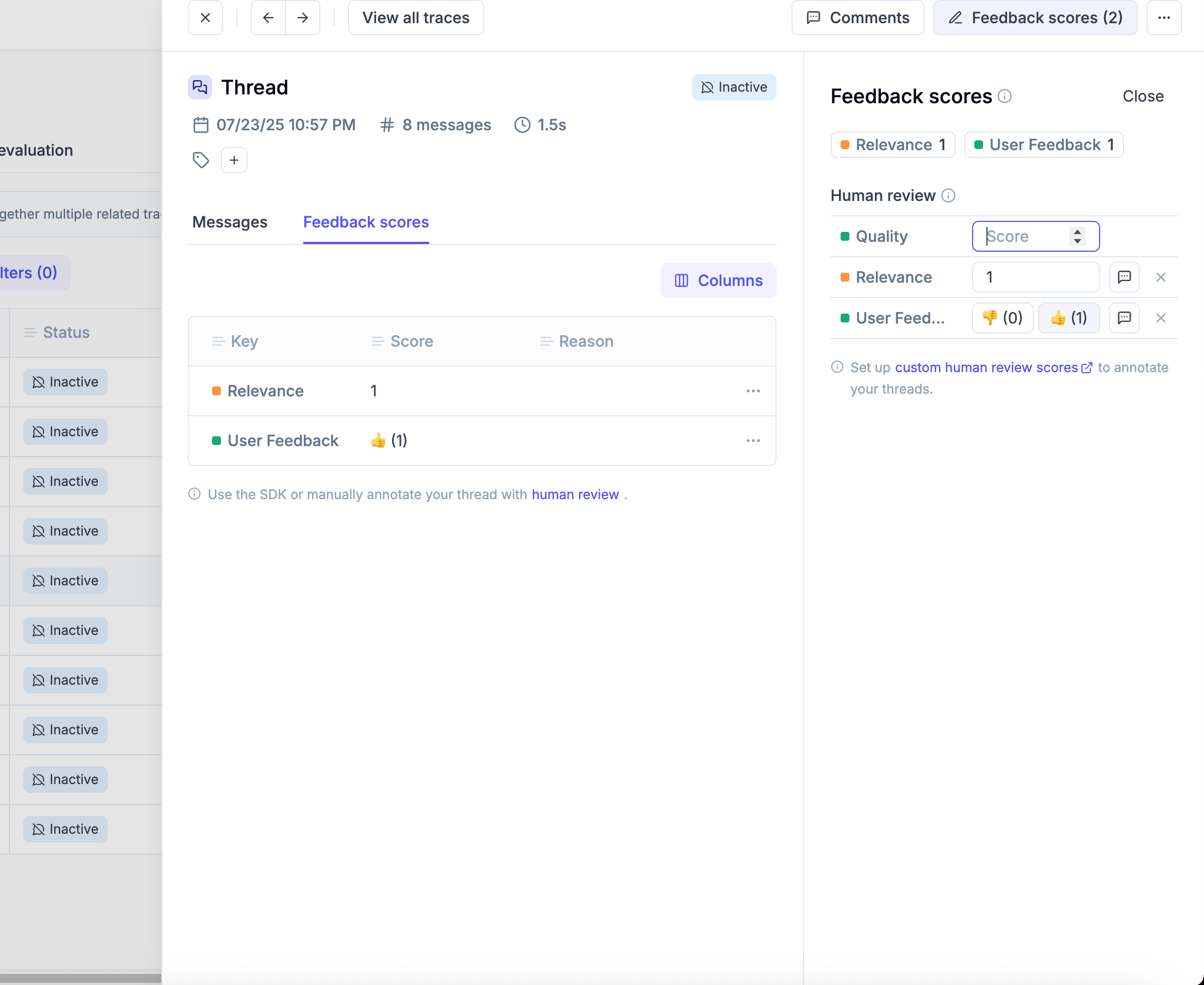Close the thread panel with X icon

205,18
